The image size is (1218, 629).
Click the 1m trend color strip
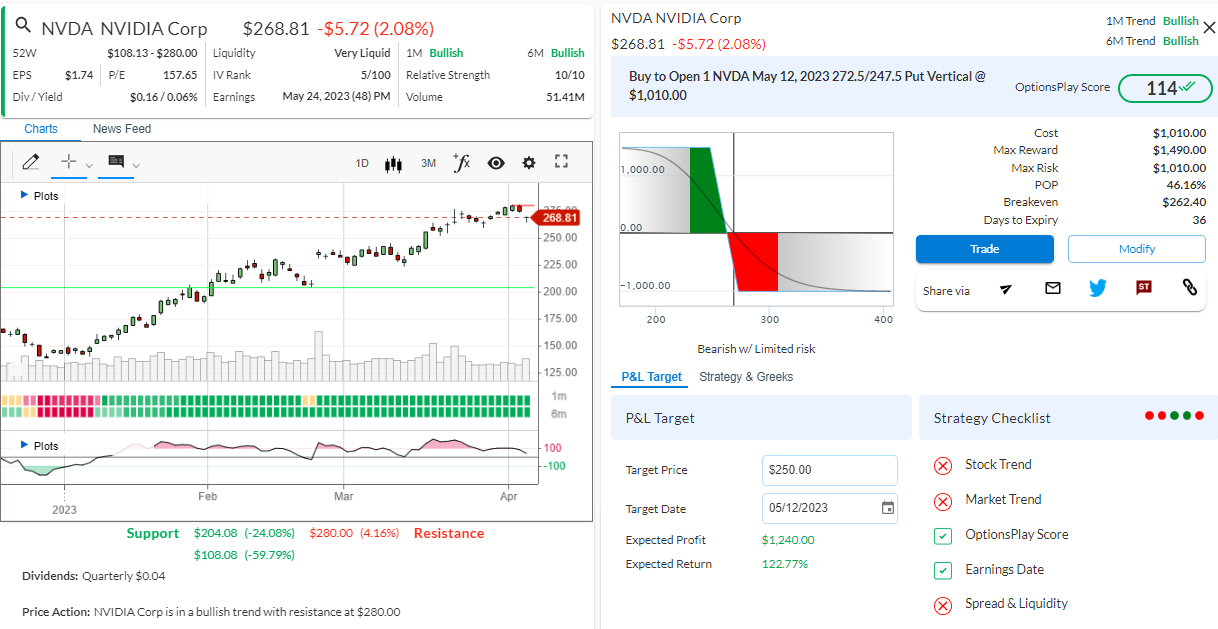tap(266, 400)
